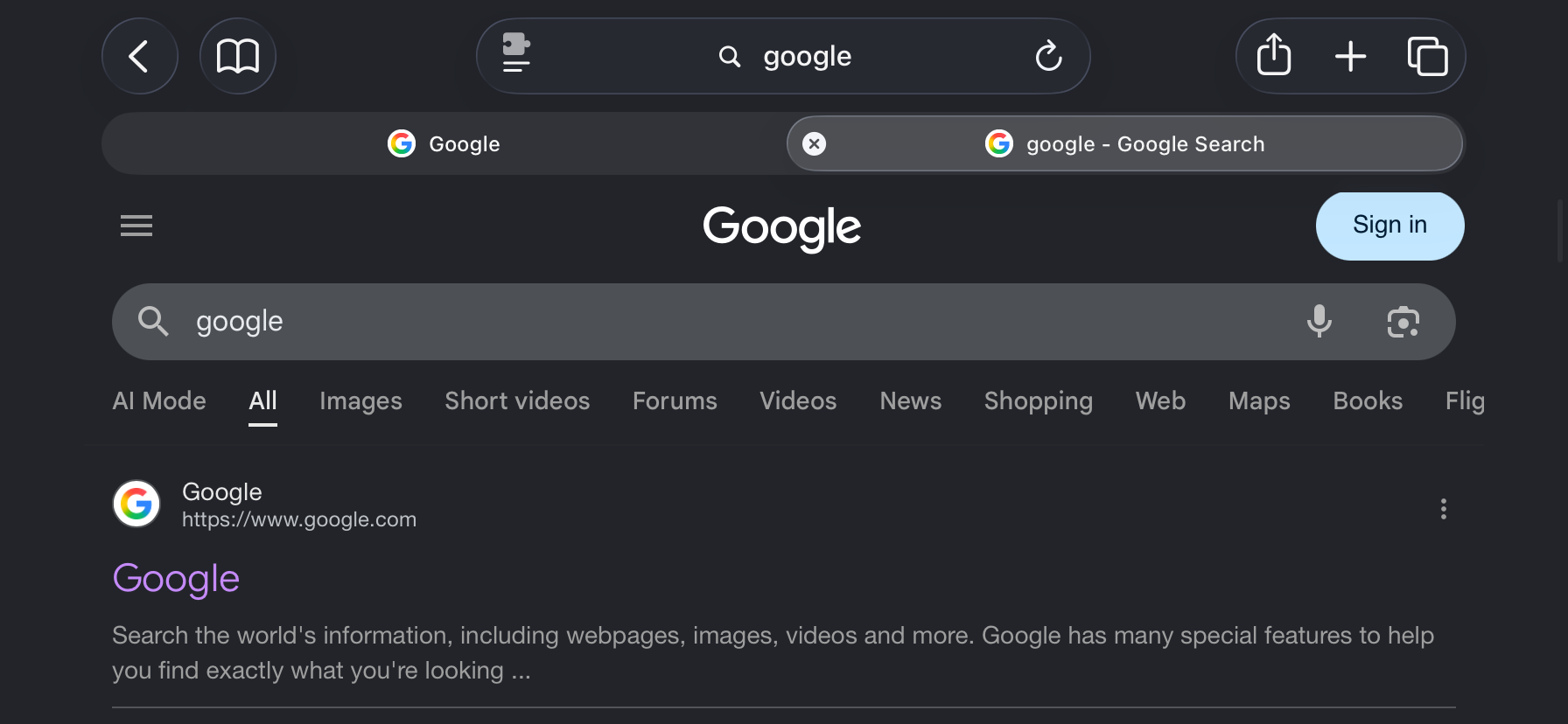The height and width of the screenshot is (724, 1568).
Task: Open Google Lens camera search icon
Action: 1403,322
